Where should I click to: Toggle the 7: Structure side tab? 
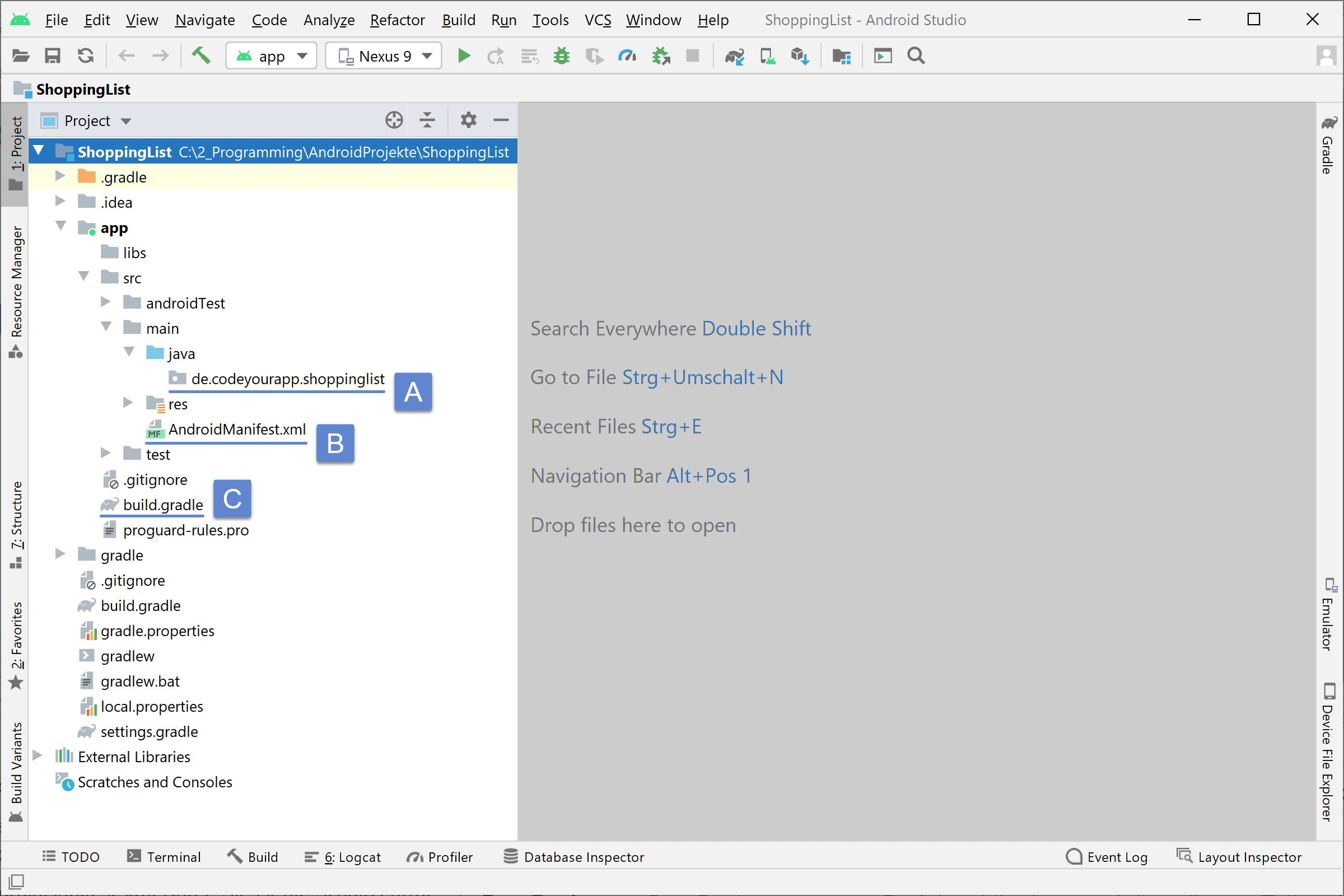tap(16, 525)
